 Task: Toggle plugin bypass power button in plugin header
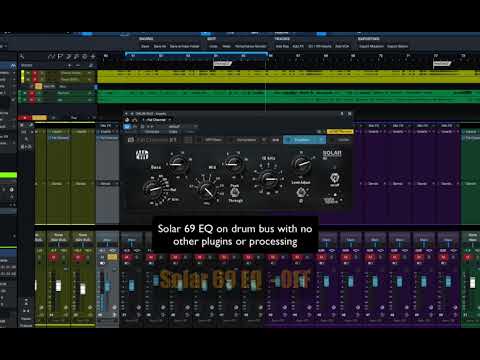[x=127, y=126]
